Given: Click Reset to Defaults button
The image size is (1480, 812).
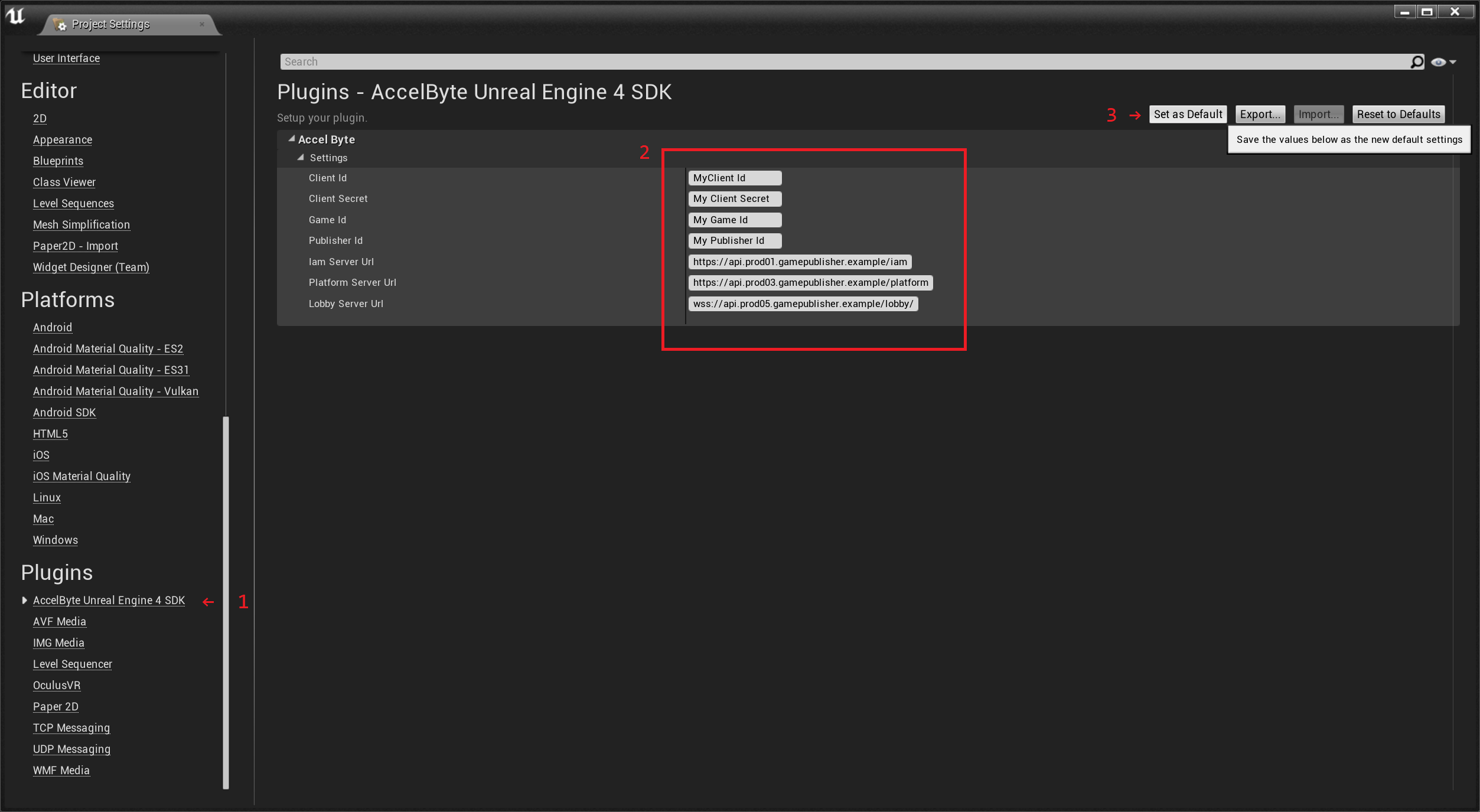Looking at the screenshot, I should coord(1398,115).
